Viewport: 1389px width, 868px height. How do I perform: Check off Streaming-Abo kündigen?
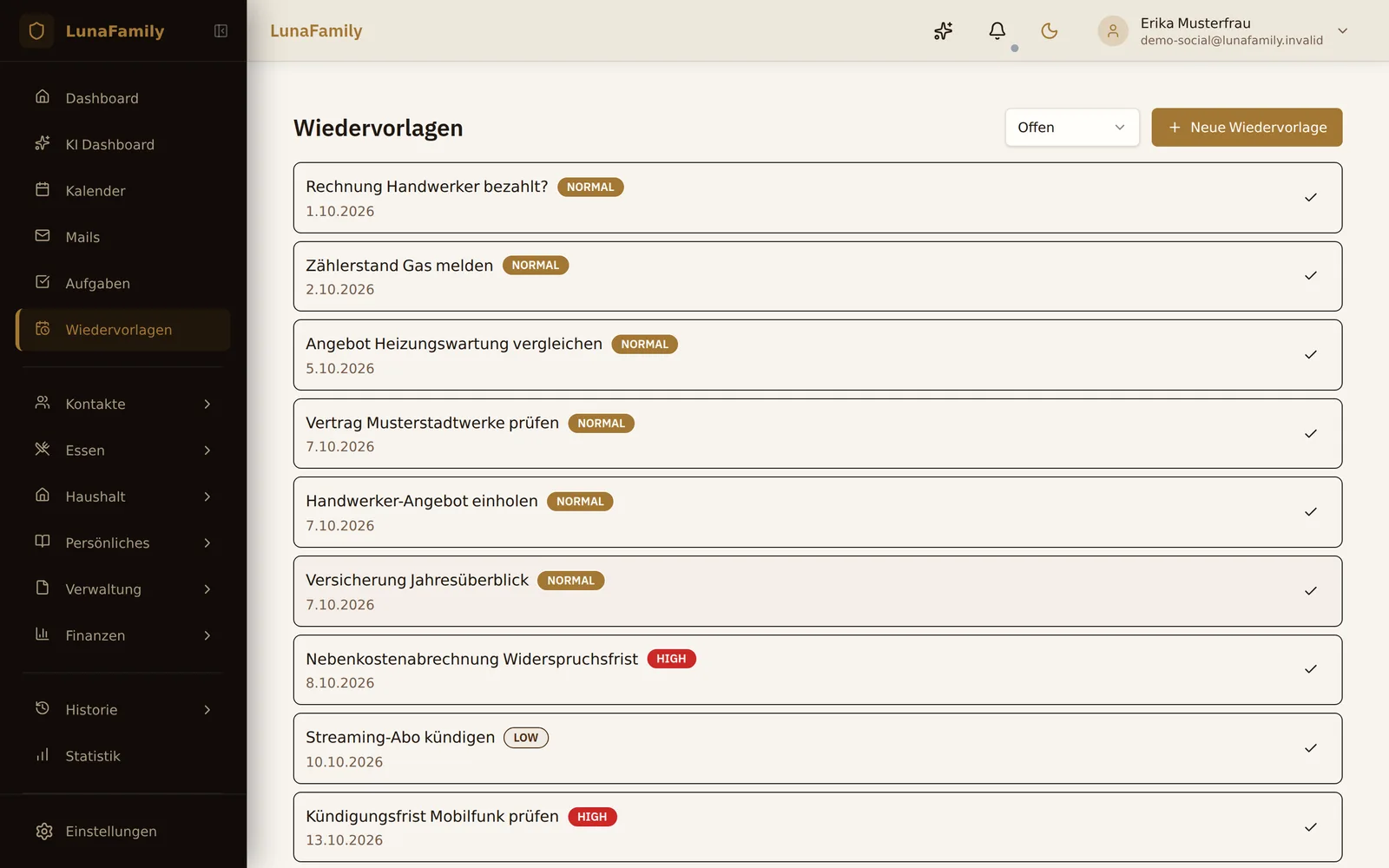point(1311,748)
